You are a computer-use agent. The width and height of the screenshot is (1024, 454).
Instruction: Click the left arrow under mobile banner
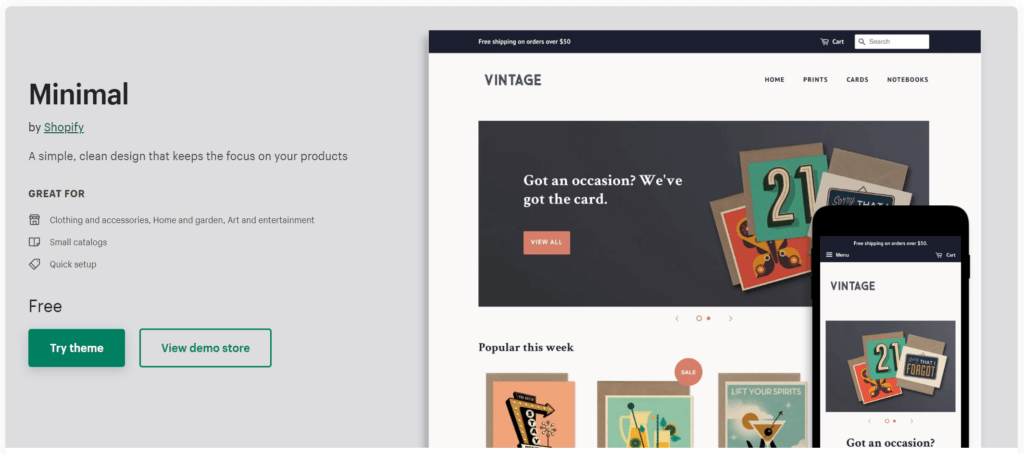869,421
